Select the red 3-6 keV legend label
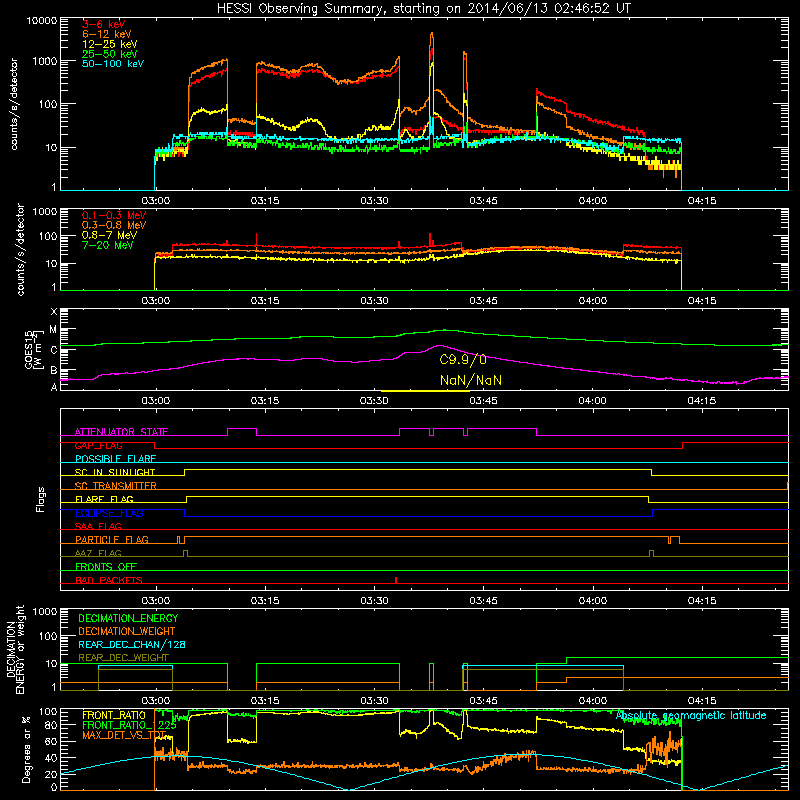Image resolution: width=800 pixels, height=800 pixels. coord(103,24)
